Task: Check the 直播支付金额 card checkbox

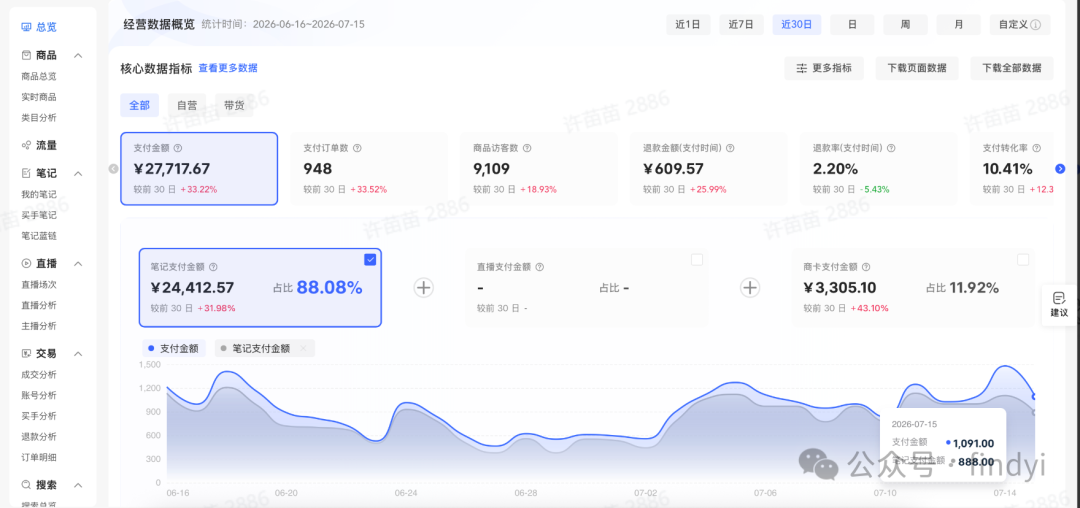Action: pyautogui.click(x=697, y=260)
